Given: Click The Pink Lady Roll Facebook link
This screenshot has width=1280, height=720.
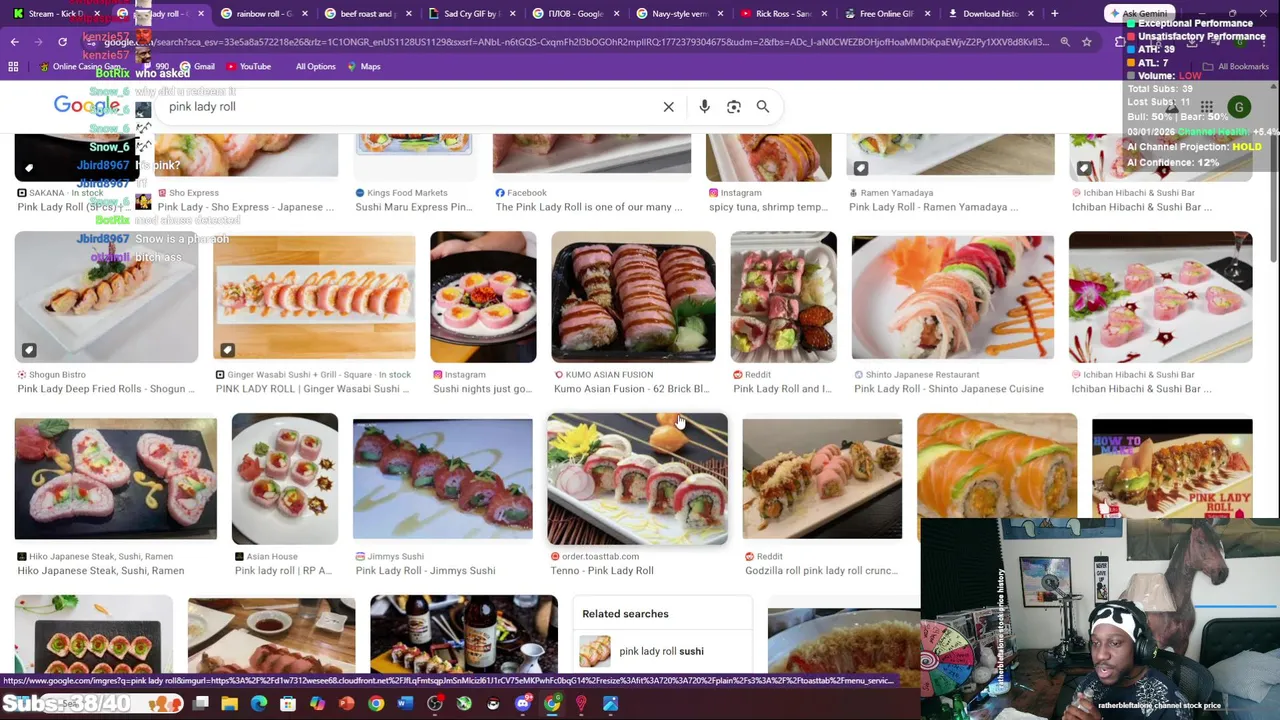Looking at the screenshot, I should (x=589, y=207).
